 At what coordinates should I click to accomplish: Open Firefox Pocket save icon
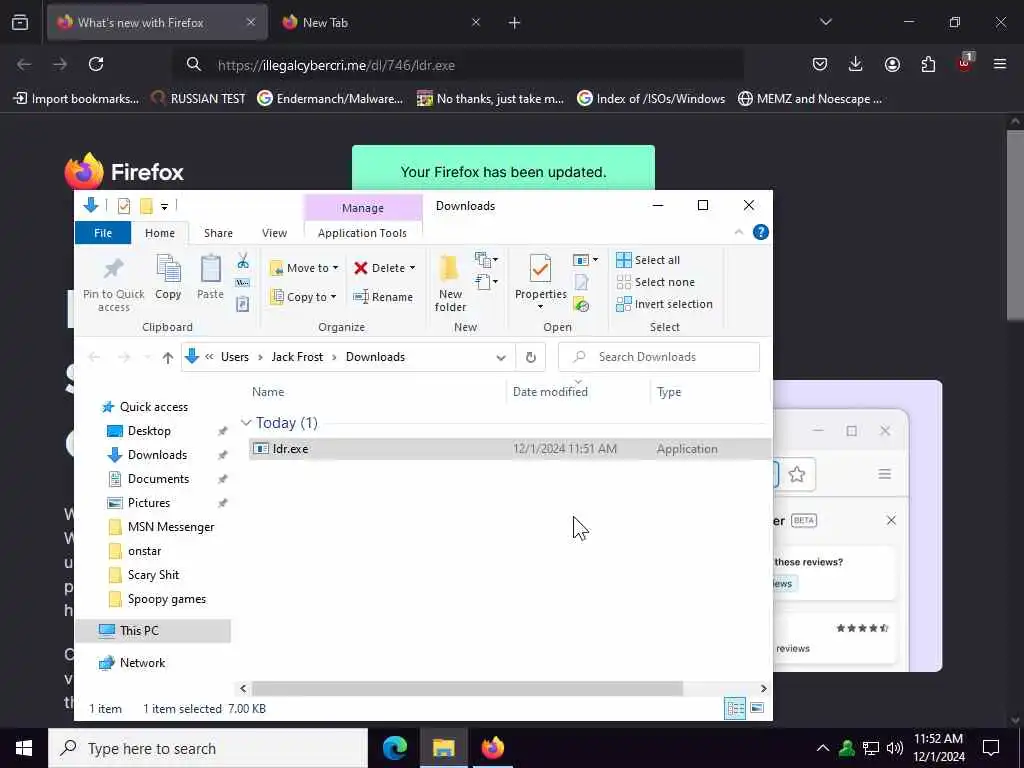pos(820,64)
